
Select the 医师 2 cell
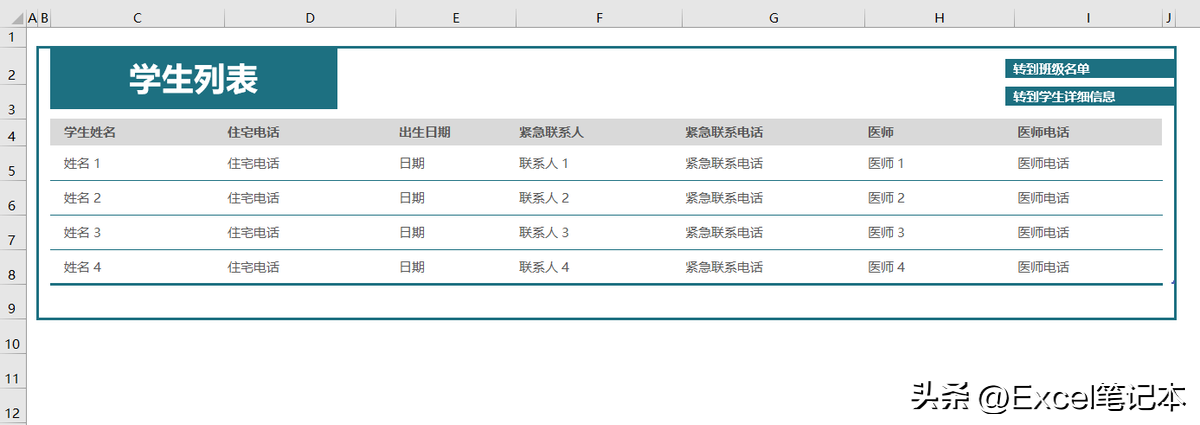click(x=939, y=198)
